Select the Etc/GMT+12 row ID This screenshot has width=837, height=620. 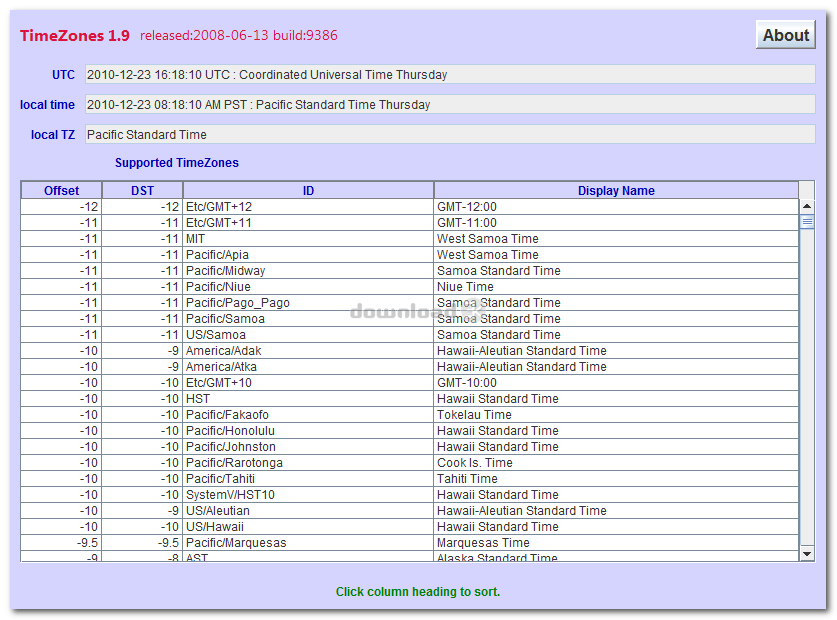308,207
